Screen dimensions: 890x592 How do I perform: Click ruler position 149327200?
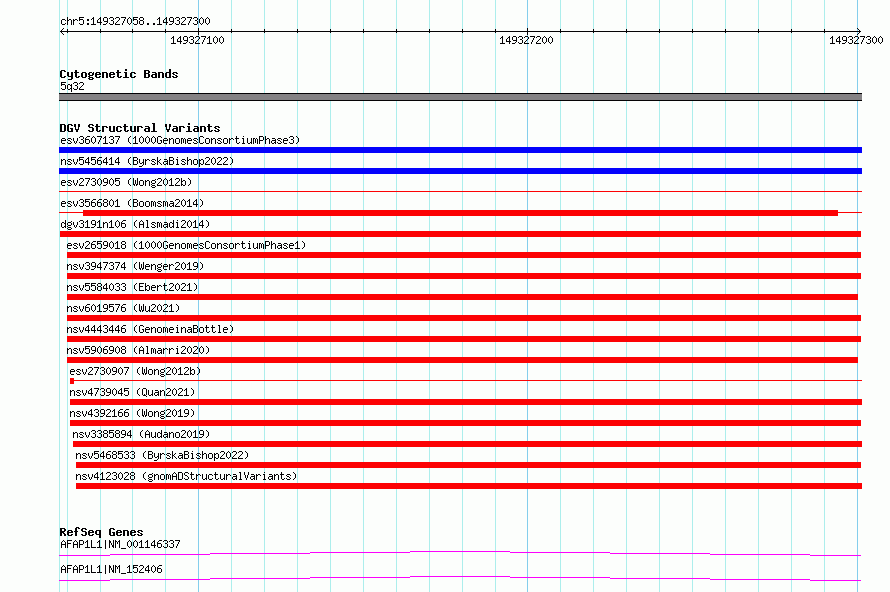click(x=526, y=40)
